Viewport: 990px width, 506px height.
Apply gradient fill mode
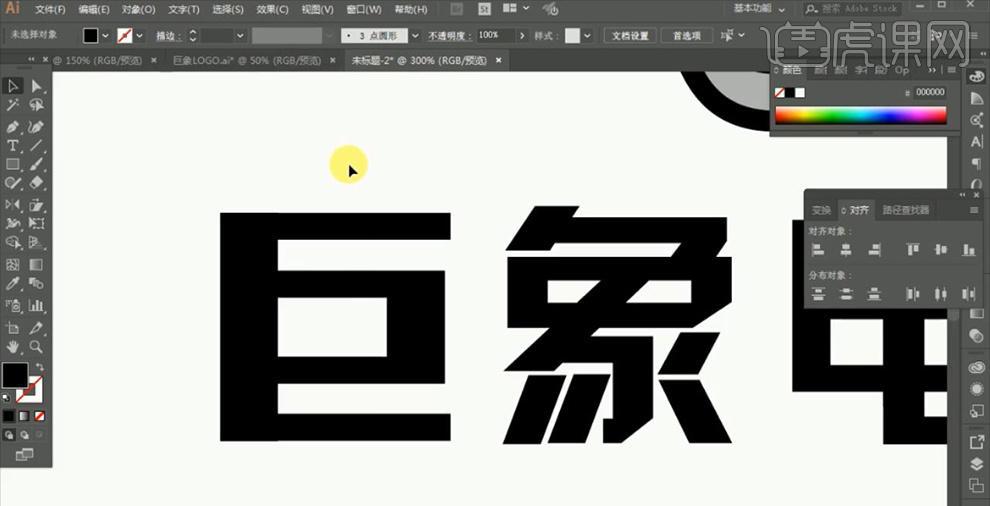24,416
